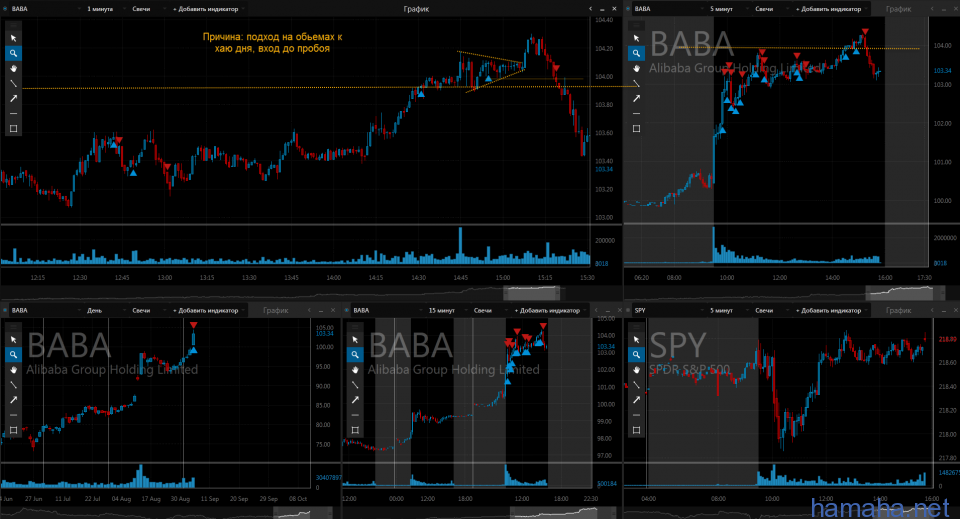Choose the hand pan tool in the День chart

(x=13, y=370)
